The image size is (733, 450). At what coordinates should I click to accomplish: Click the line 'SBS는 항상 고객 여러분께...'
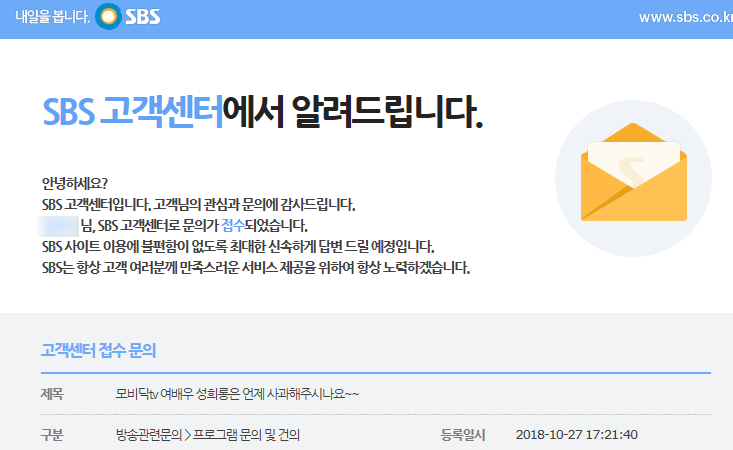(256, 268)
